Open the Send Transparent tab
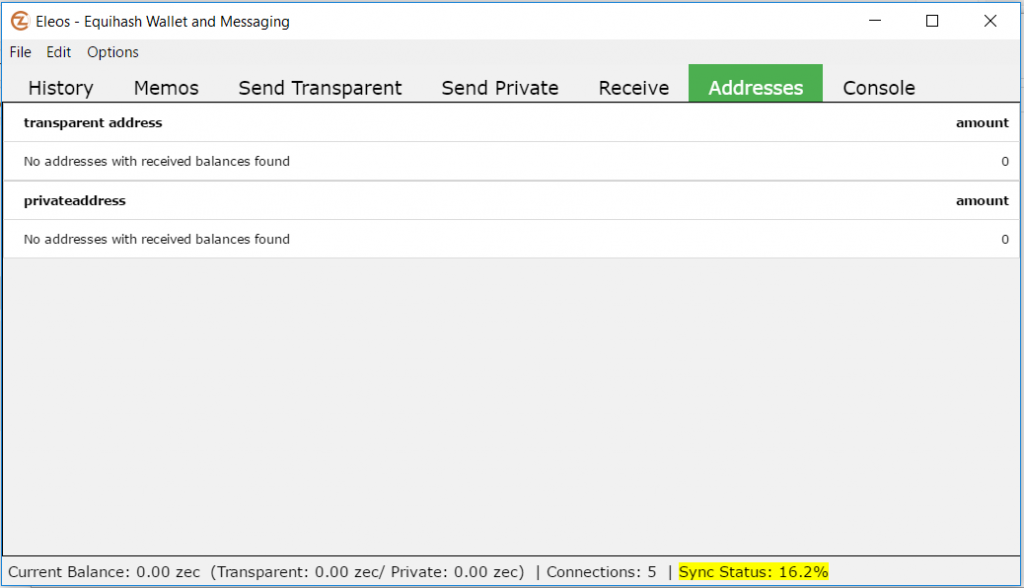Image resolution: width=1024 pixels, height=588 pixels. click(x=320, y=88)
